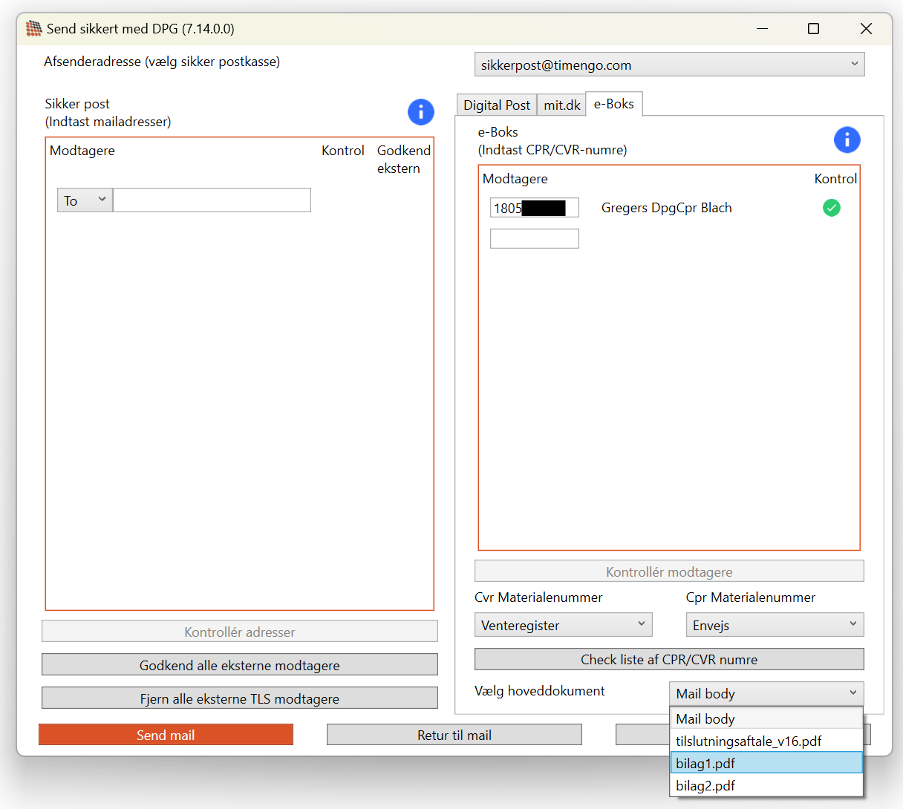
Task: Click the empty CPR/CVR number input field
Action: click(534, 239)
